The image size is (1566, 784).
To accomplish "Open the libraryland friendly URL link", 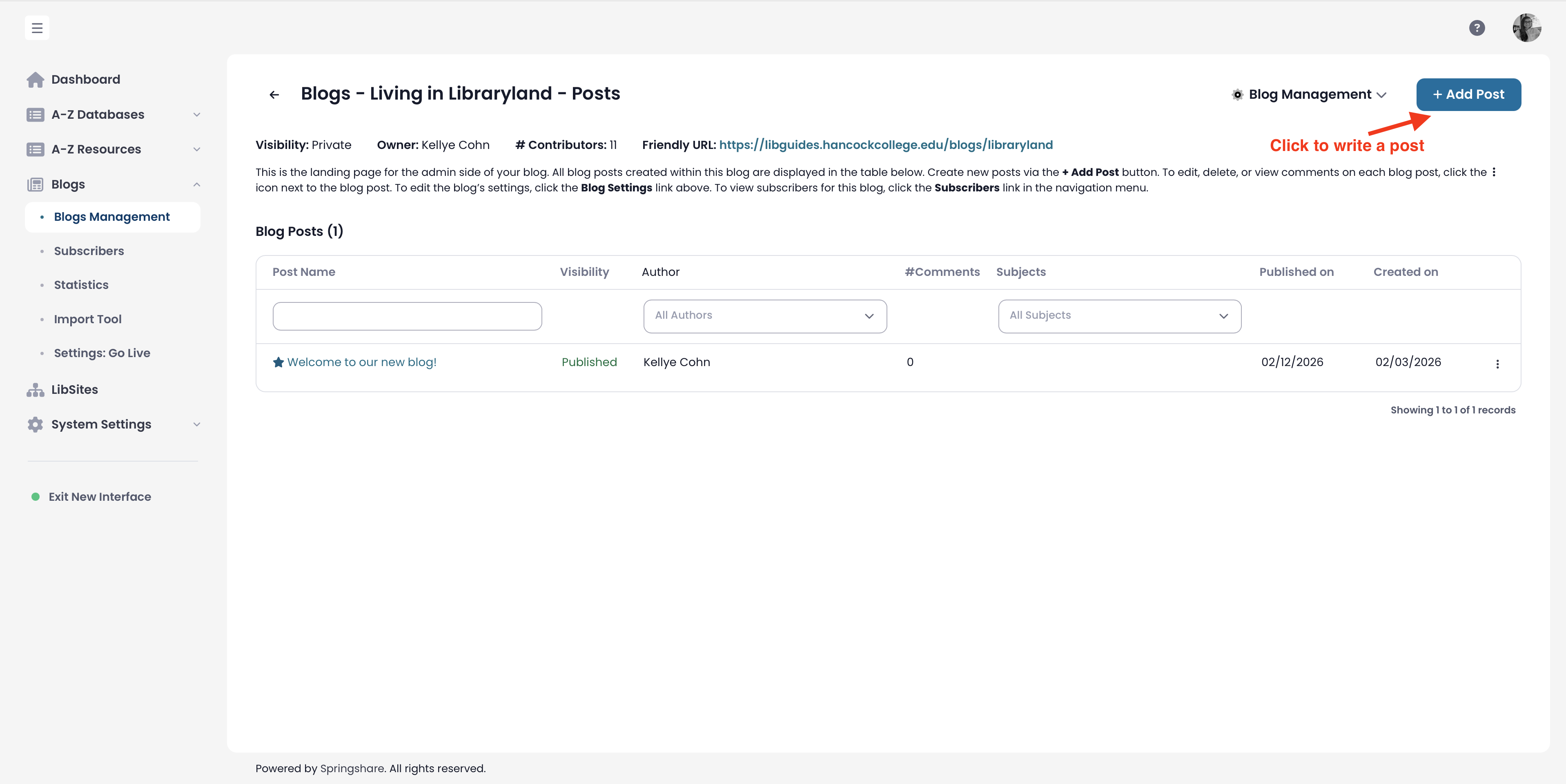I will (886, 145).
